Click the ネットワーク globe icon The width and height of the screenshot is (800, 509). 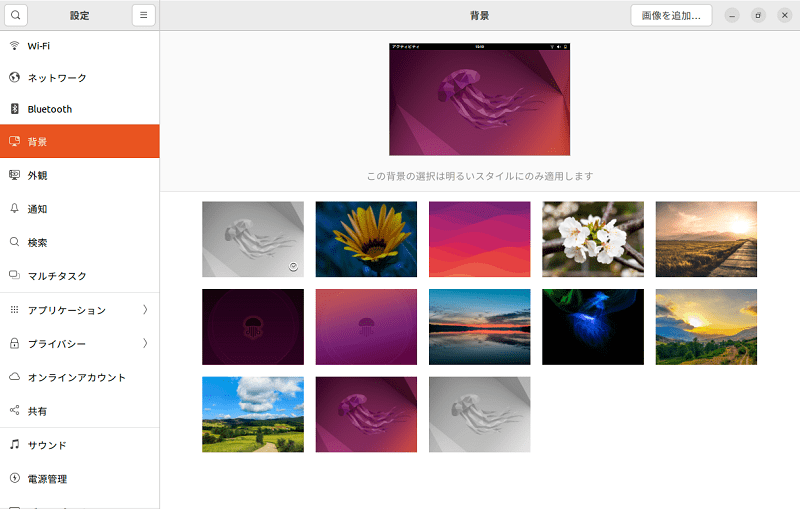[14, 78]
